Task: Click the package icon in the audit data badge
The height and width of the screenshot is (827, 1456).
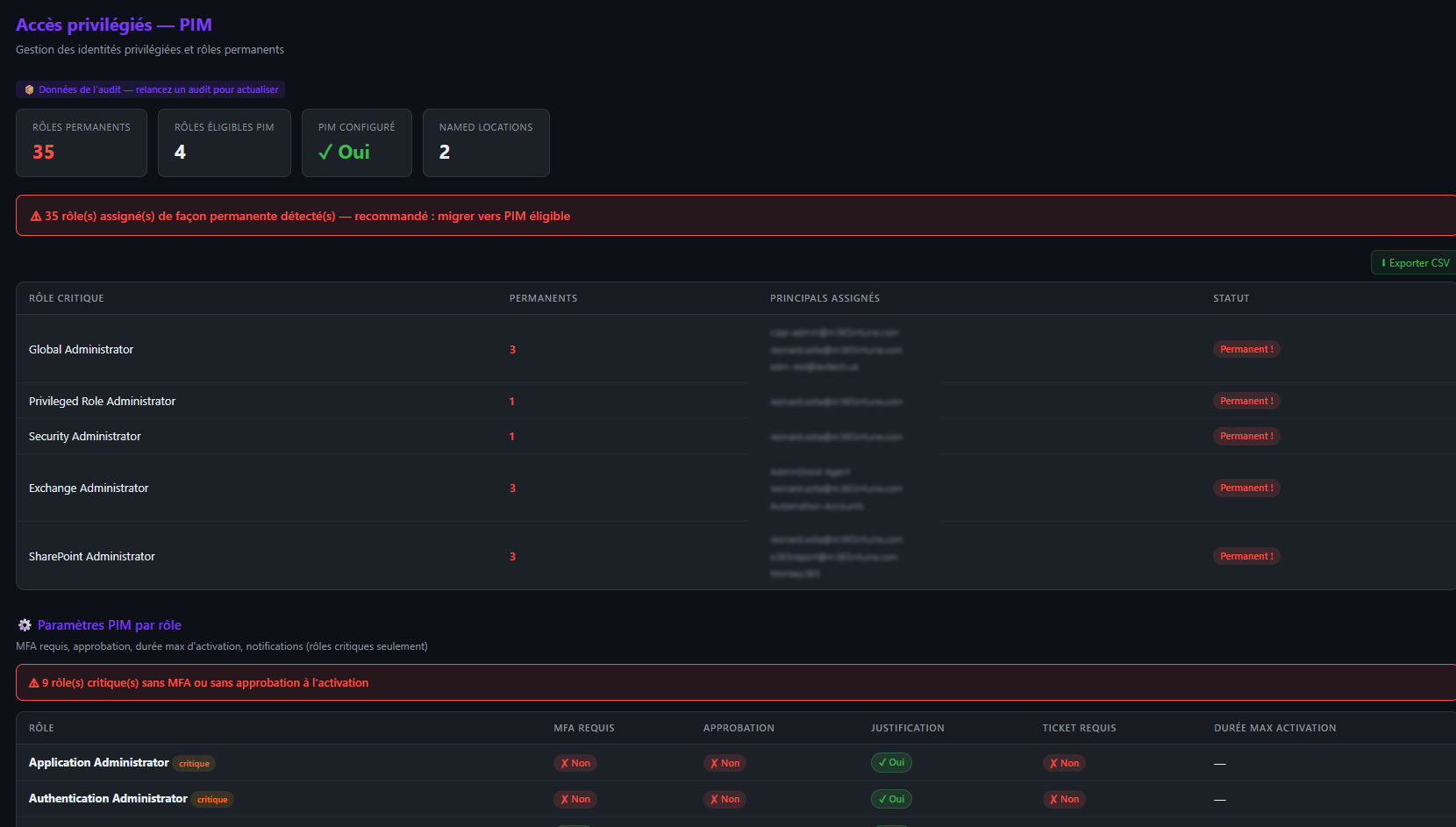Action: point(29,89)
